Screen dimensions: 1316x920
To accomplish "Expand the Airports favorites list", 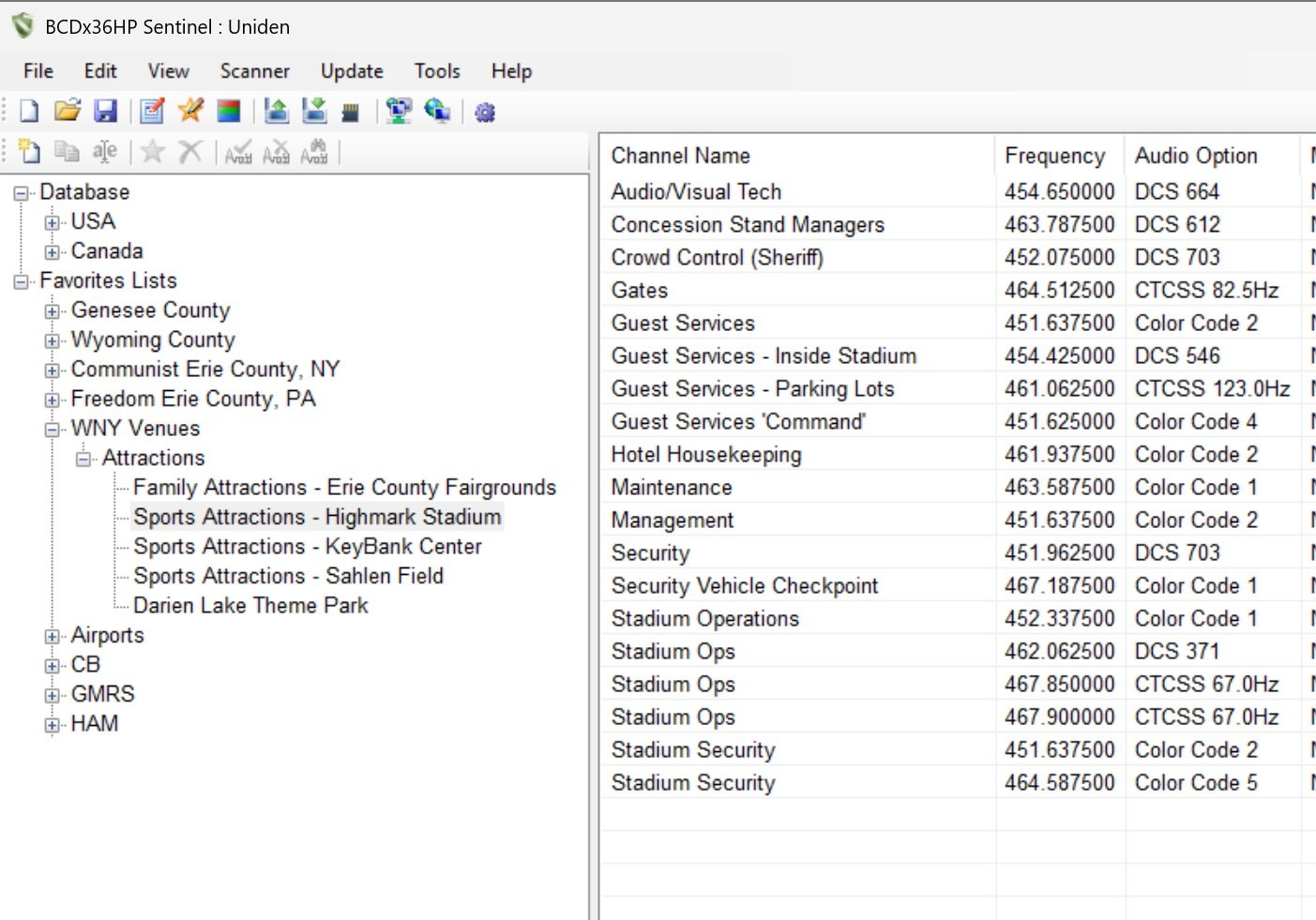I will (53, 636).
